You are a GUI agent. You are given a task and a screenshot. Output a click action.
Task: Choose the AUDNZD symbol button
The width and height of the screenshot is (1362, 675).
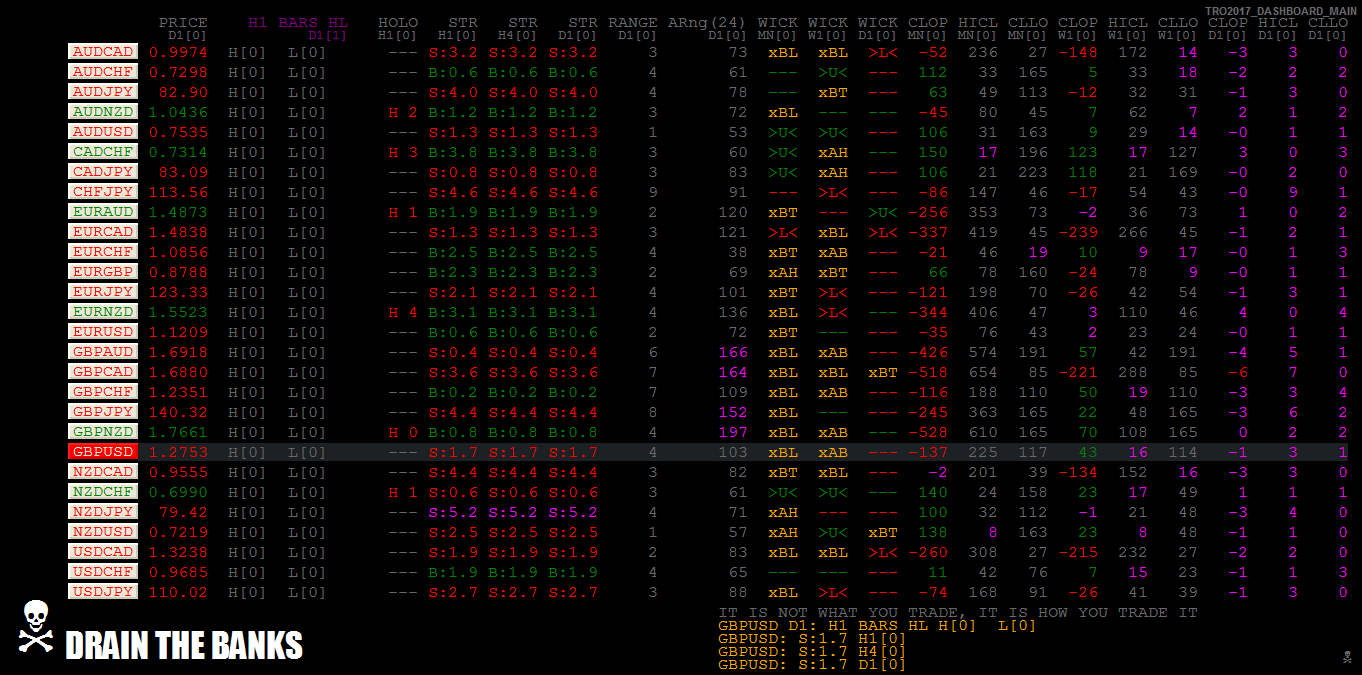[103, 111]
